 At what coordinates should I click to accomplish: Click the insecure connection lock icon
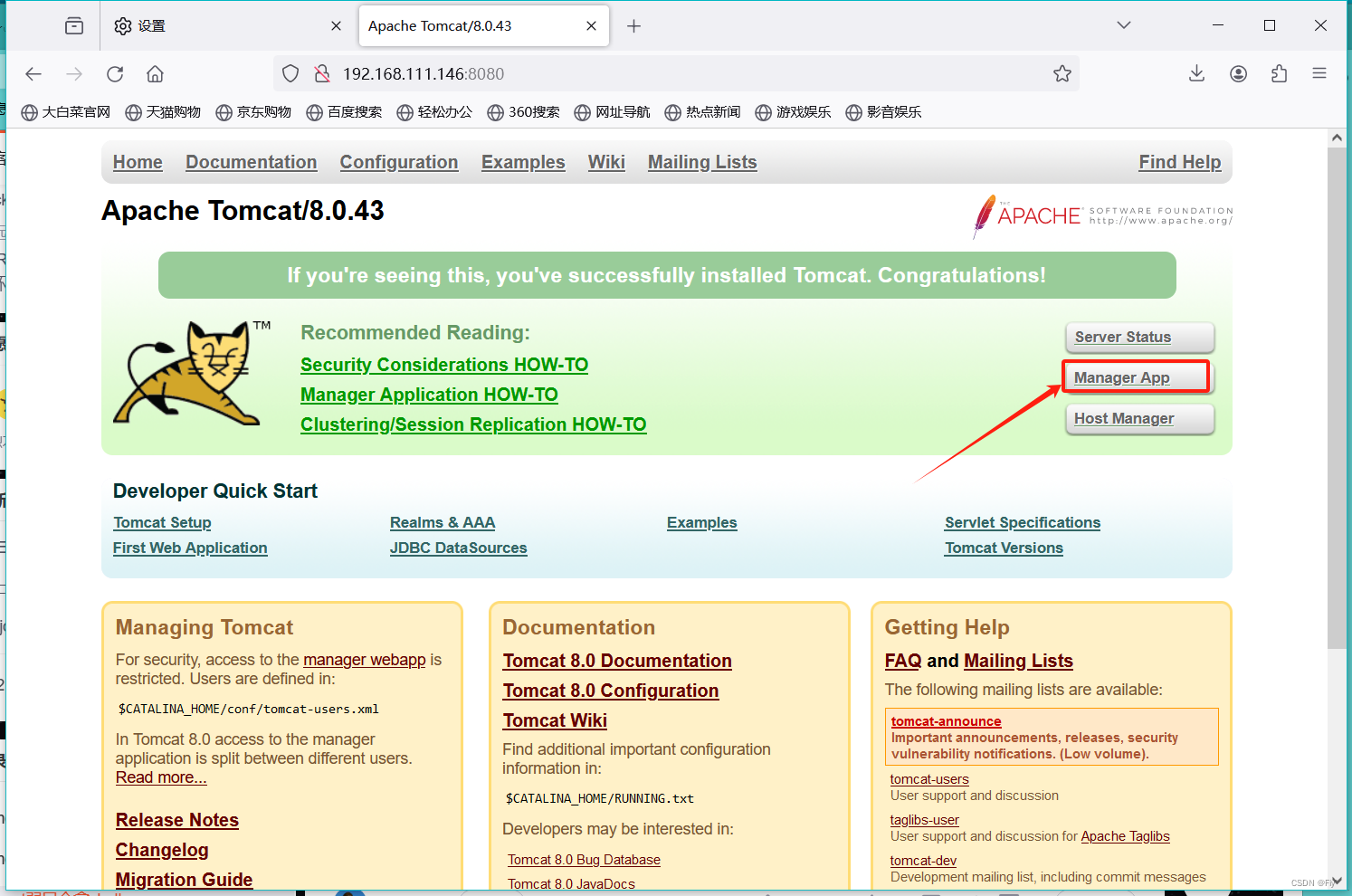[321, 74]
